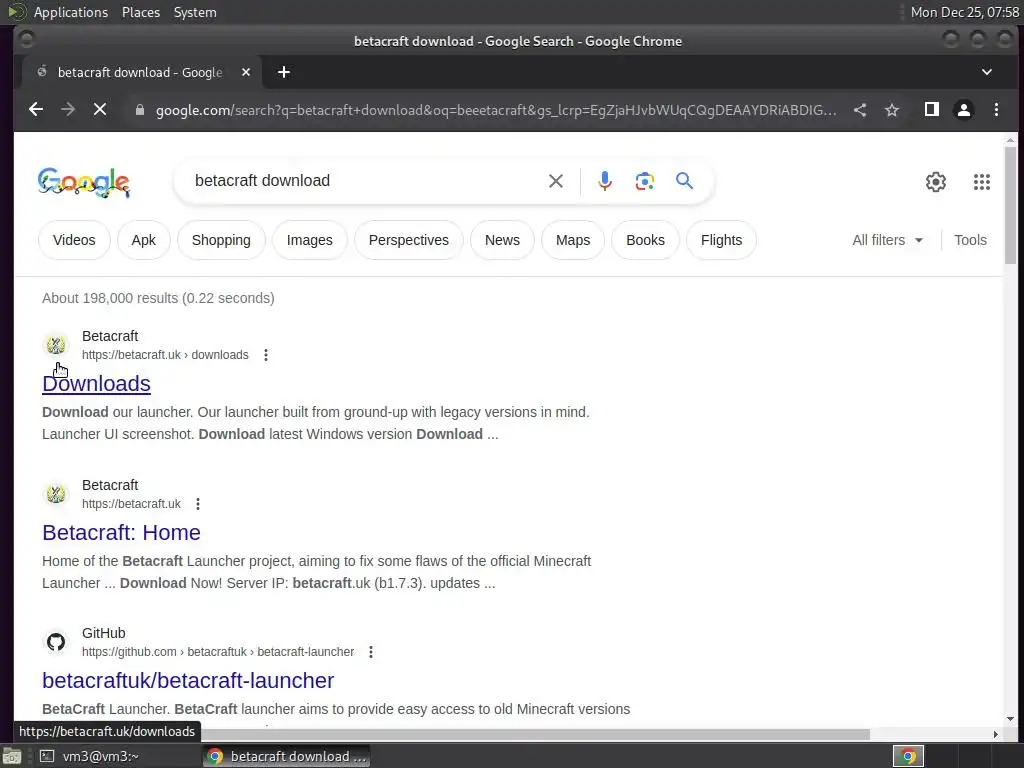This screenshot has height=768, width=1024.
Task: Open more options for betacraft.uk downloads result
Action: tap(266, 355)
